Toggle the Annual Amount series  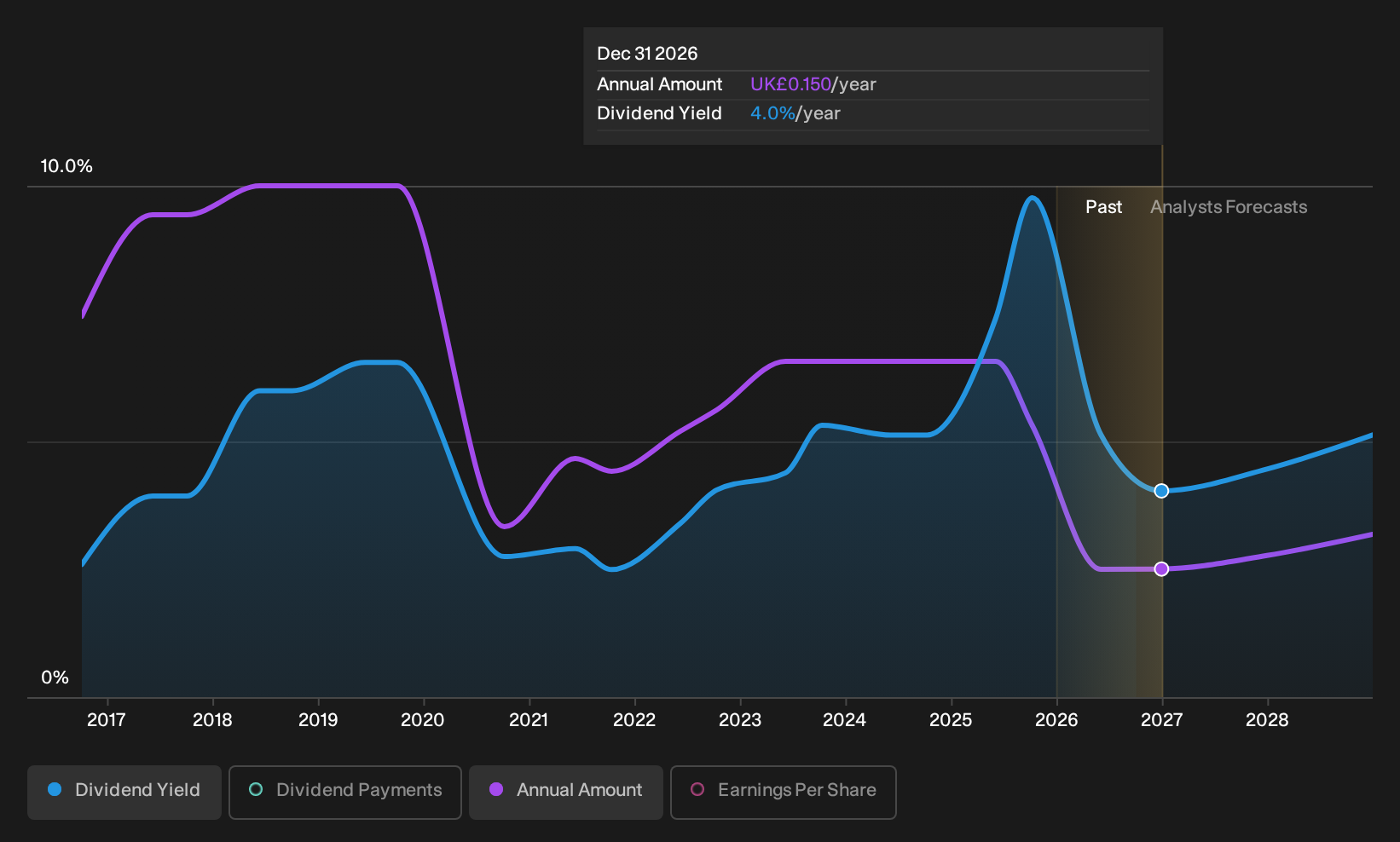[566, 792]
